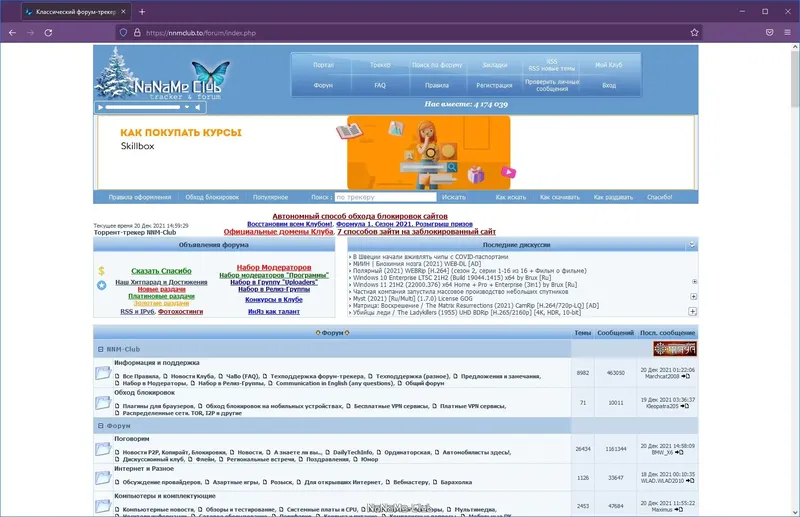
Task: Open the Платиновые раздачи link
Action: pos(161,296)
